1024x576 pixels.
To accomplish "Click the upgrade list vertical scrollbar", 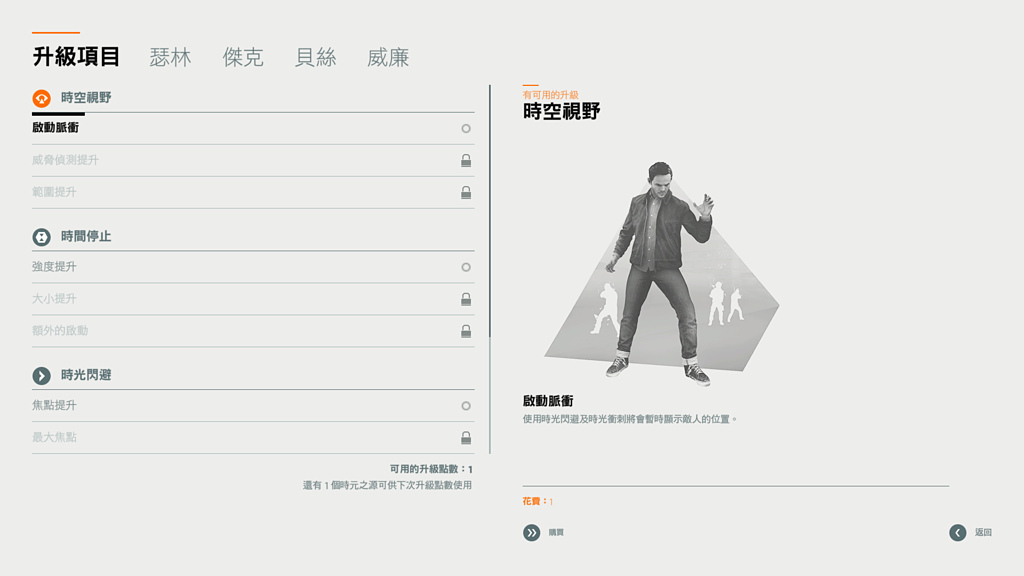I will click(490, 212).
